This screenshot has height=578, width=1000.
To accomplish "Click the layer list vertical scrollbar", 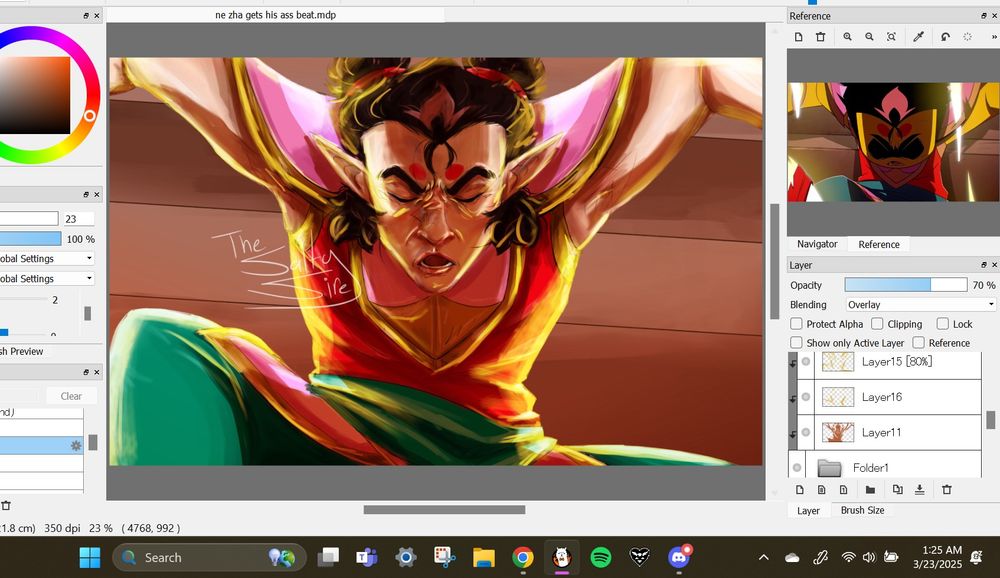I will click(990, 420).
